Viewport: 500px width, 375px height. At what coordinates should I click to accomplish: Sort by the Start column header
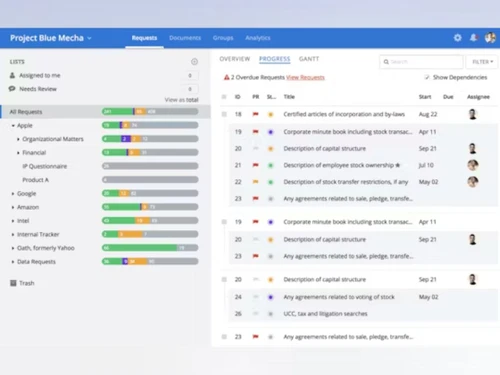425,97
